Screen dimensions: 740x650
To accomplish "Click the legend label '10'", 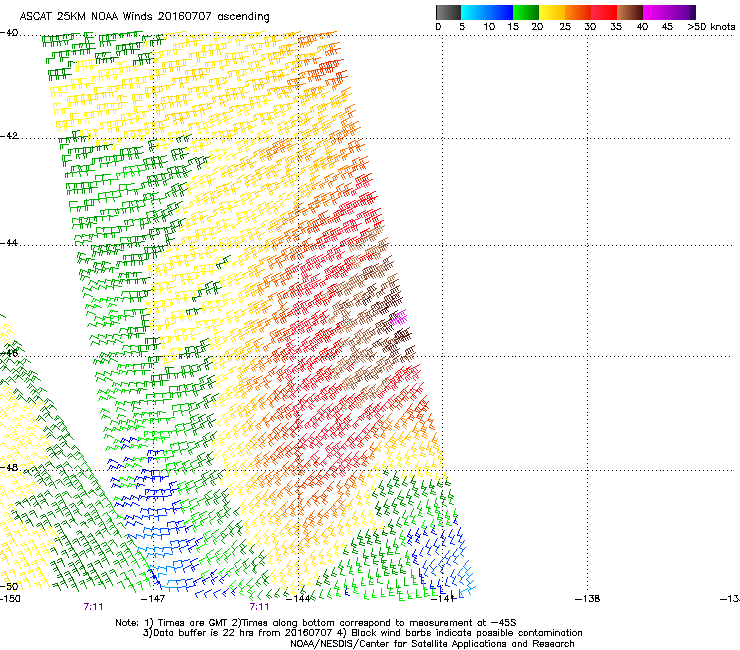I will [x=489, y=27].
